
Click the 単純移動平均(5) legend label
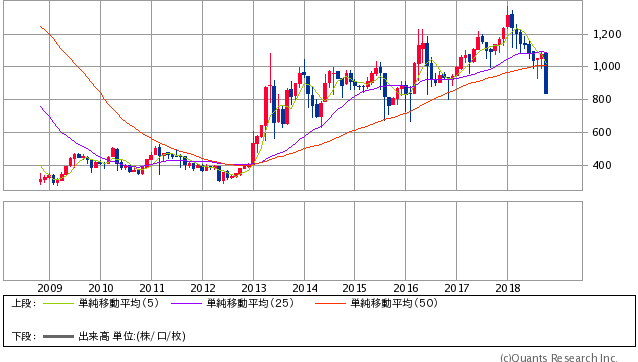(x=118, y=303)
